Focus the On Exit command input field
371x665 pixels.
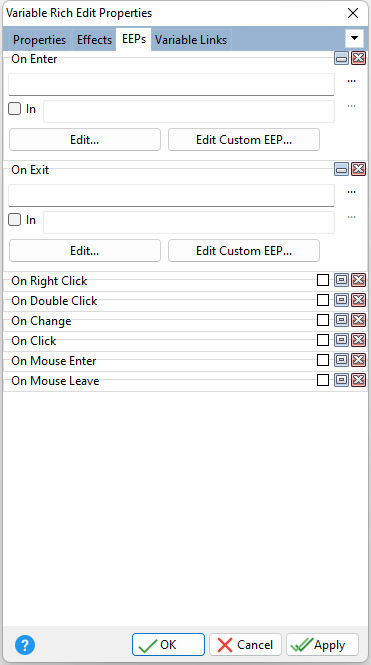(x=171, y=196)
